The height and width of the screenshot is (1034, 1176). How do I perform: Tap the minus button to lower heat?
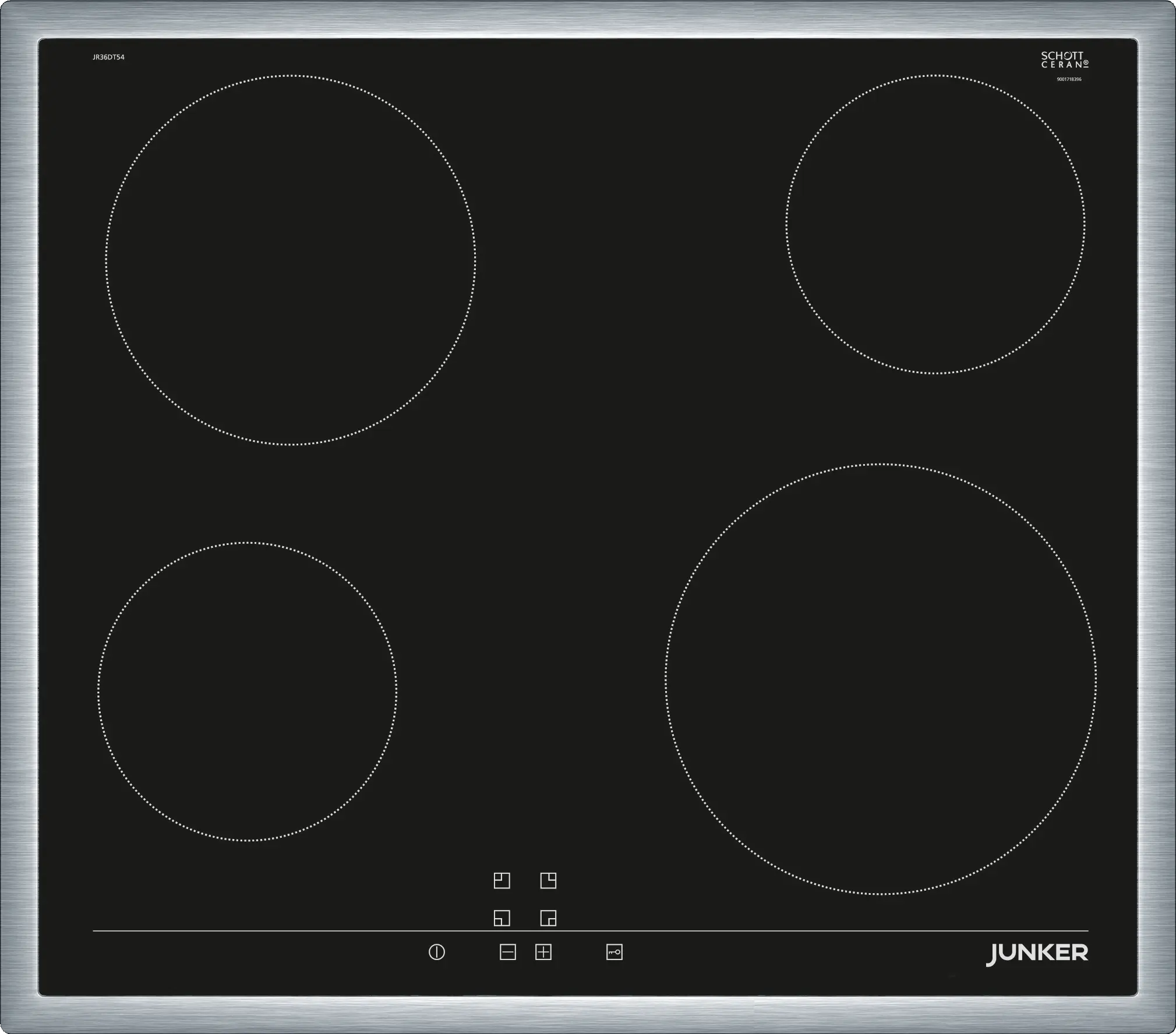(507, 952)
